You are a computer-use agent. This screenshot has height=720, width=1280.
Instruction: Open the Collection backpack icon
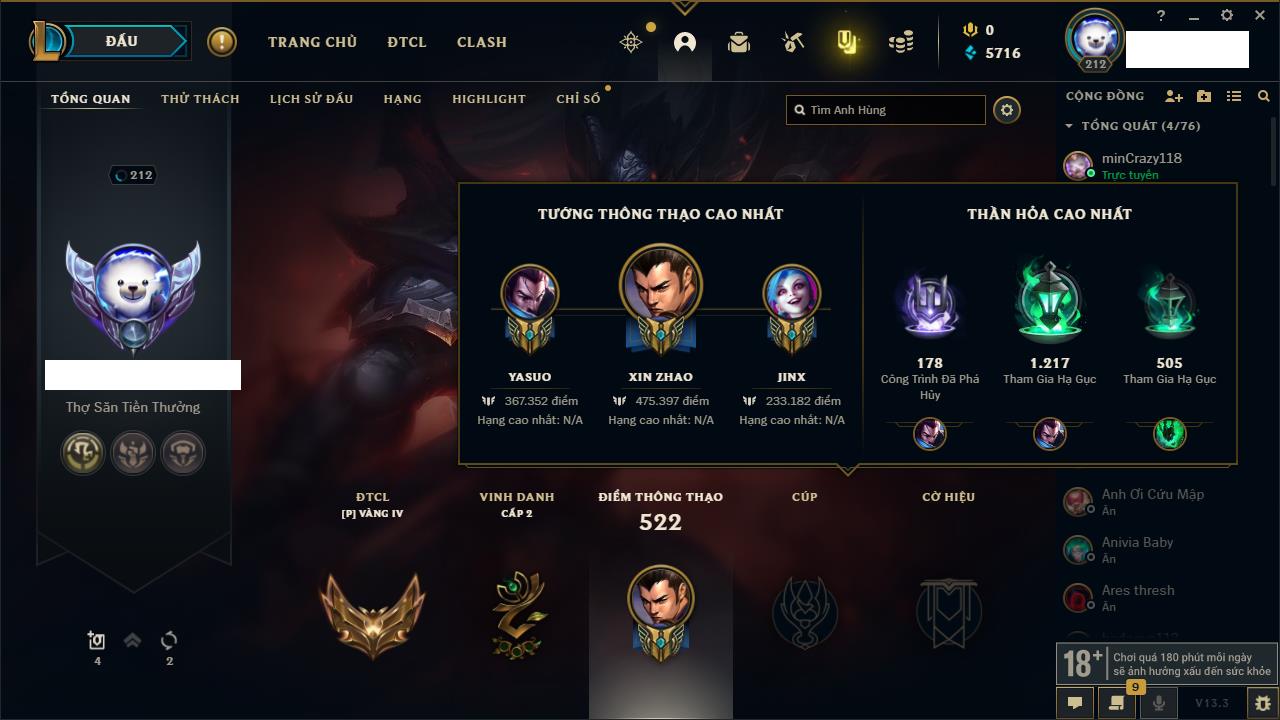pyautogui.click(x=739, y=42)
